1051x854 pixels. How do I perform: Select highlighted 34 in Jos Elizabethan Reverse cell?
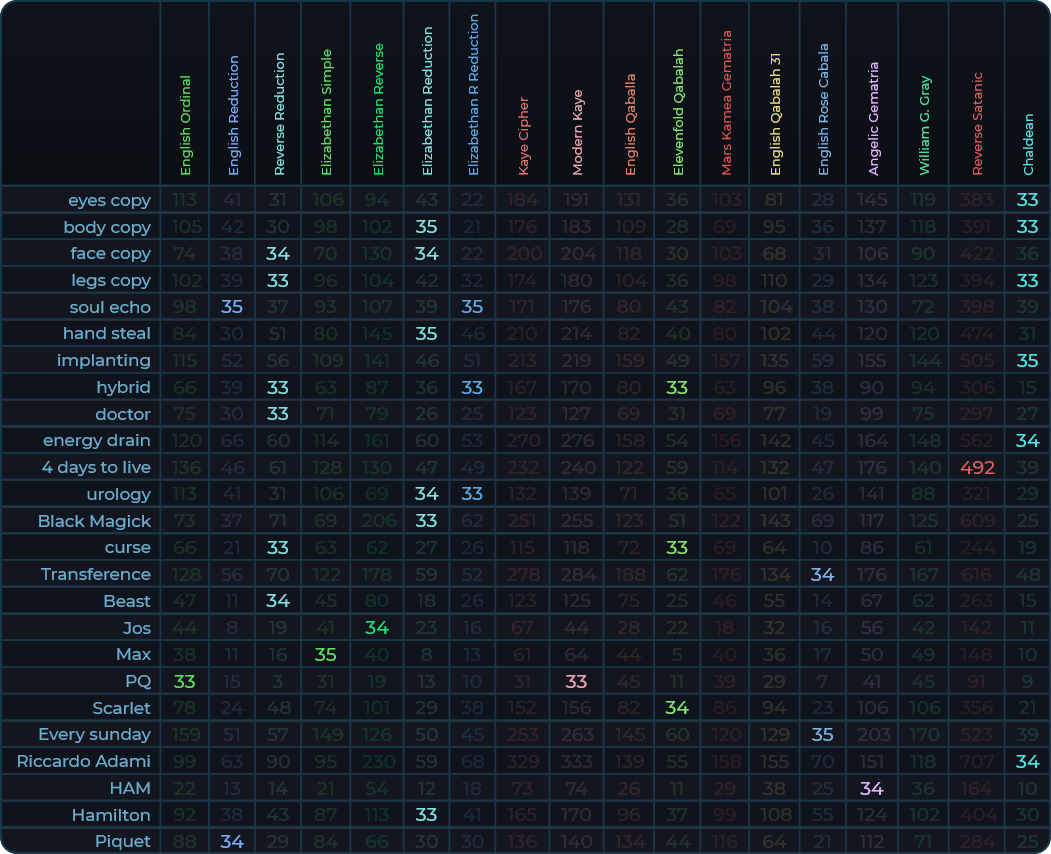click(377, 627)
